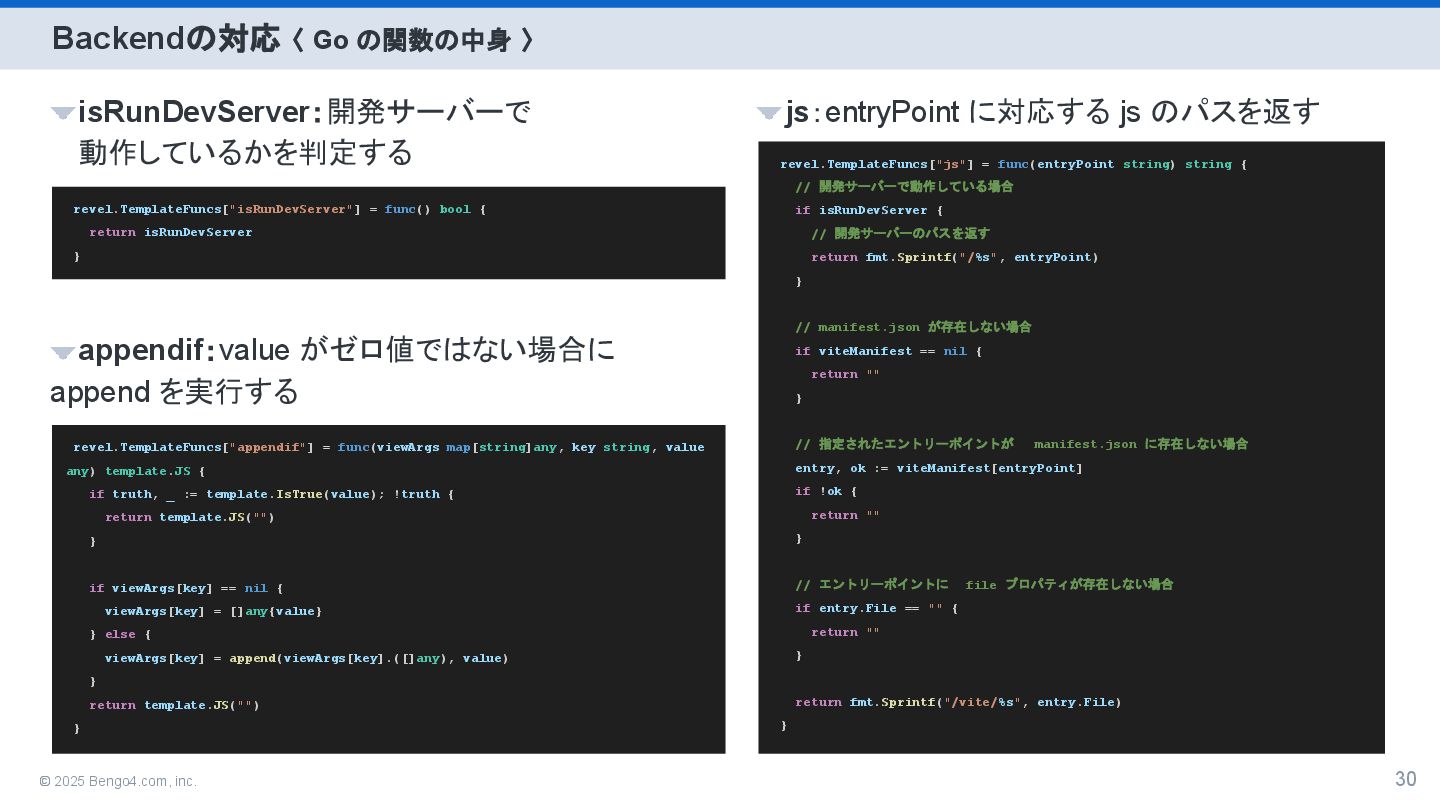
Task: Click the '} else {' code line
Action: (120, 634)
